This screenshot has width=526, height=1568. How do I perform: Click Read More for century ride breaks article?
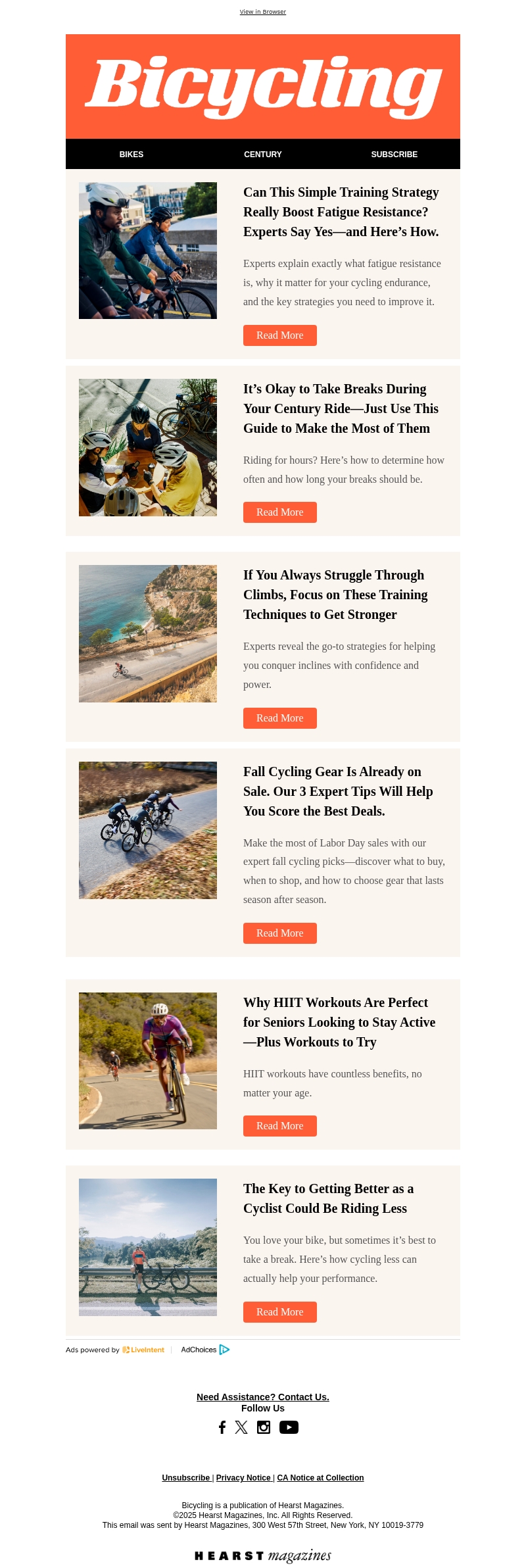pyautogui.click(x=280, y=512)
